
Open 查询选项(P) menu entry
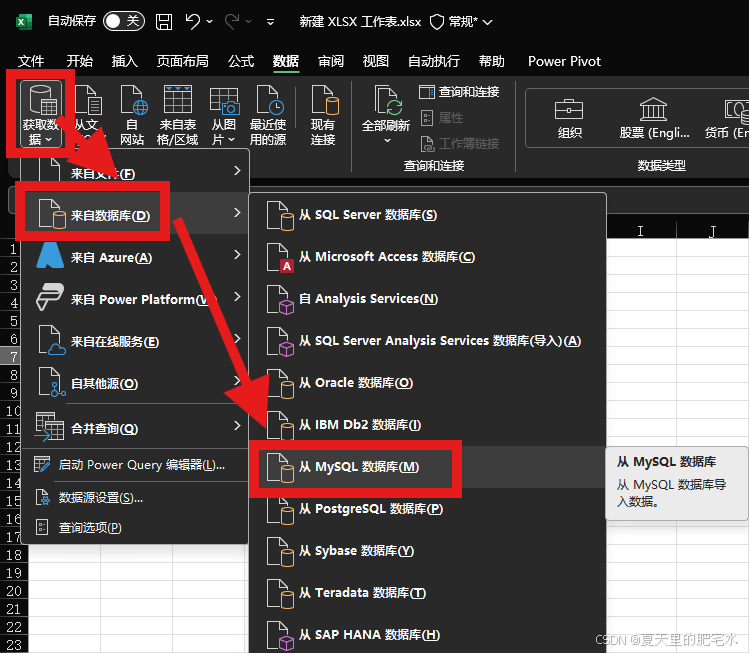[135, 528]
